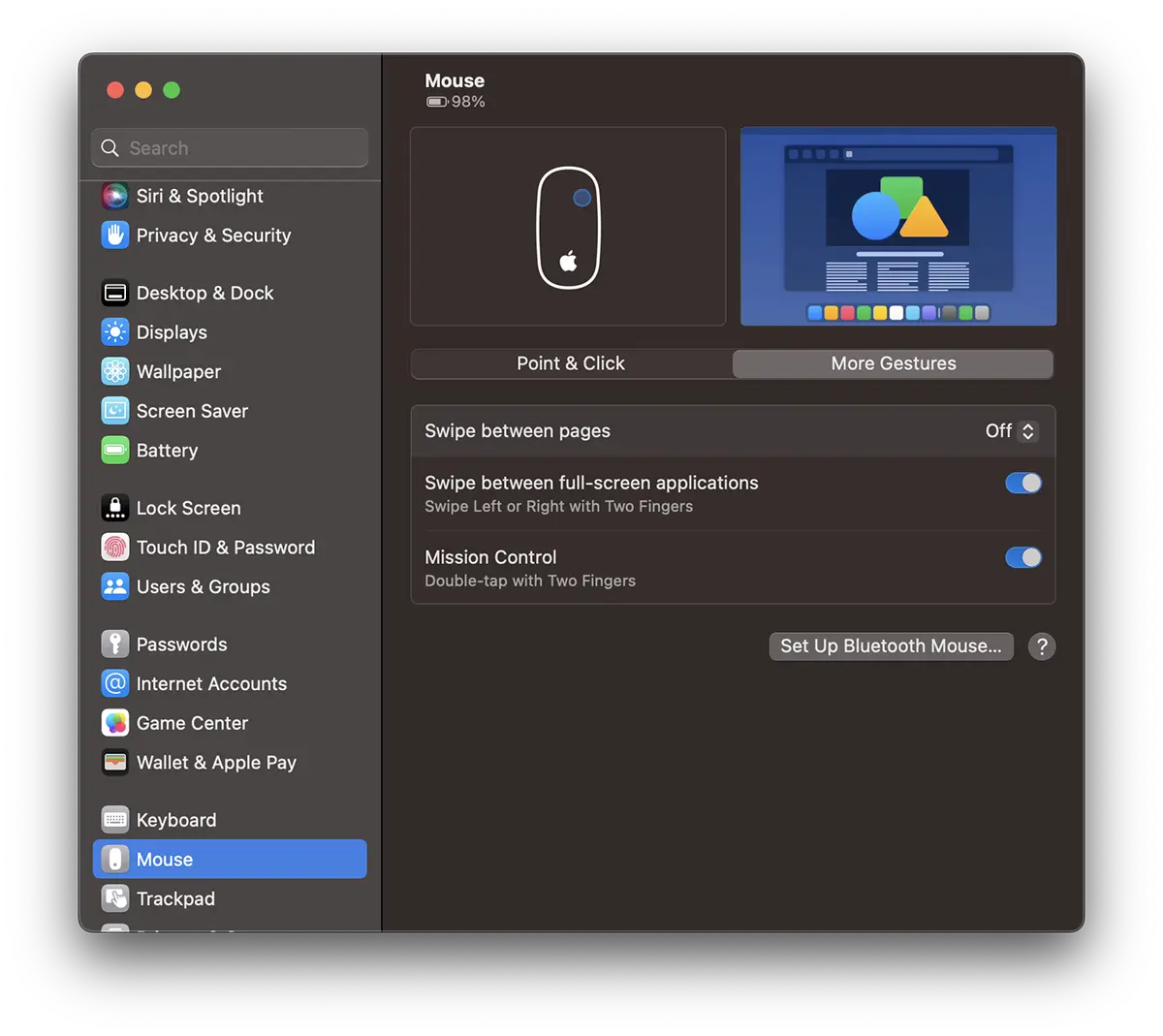
Task: Select the Displays sun icon
Action: [115, 332]
